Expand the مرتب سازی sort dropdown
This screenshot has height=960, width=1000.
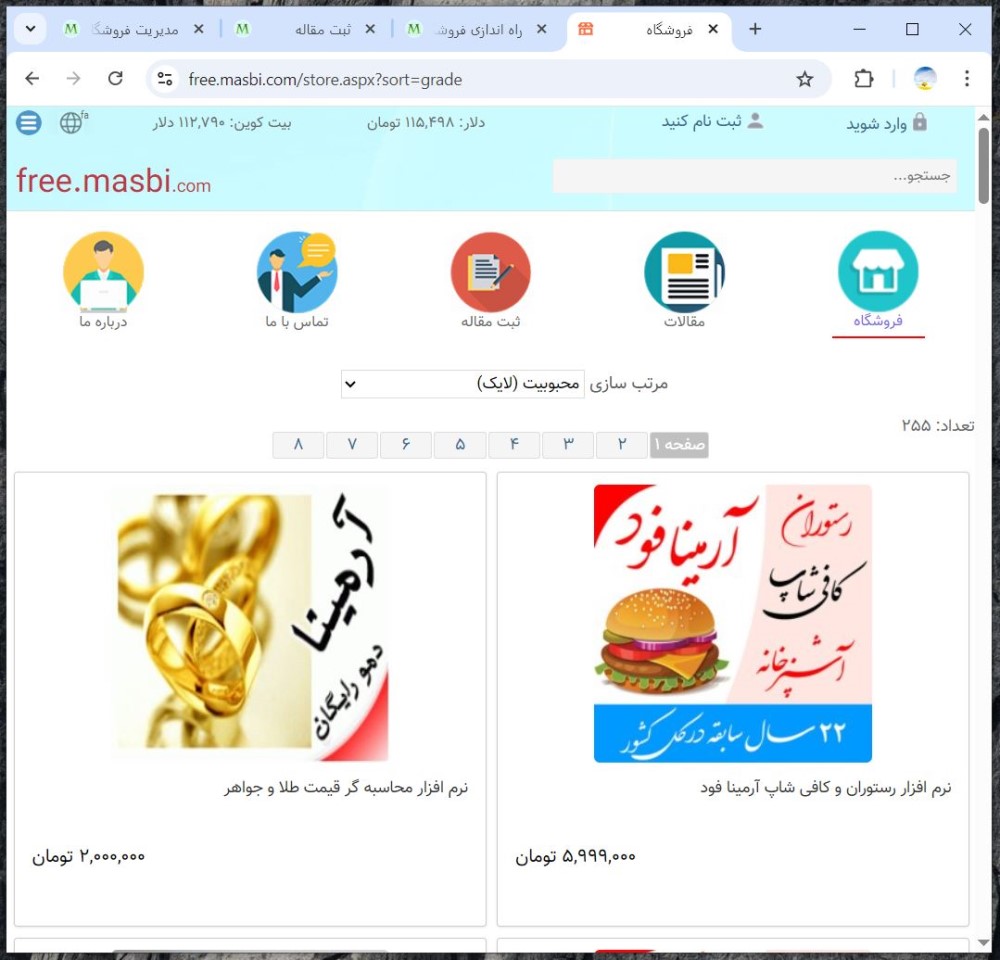(462, 384)
